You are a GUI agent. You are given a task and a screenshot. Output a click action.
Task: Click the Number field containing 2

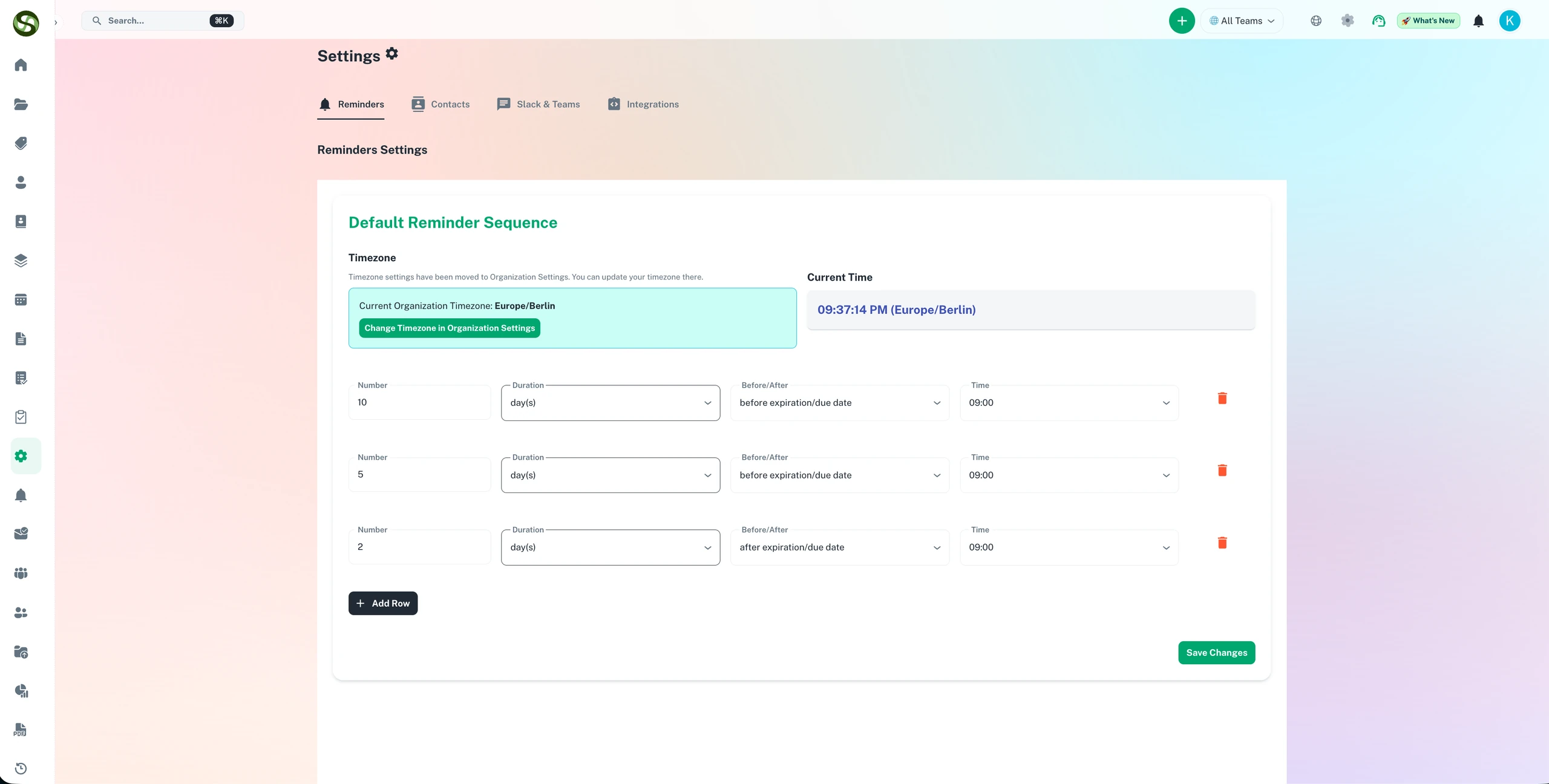[419, 547]
